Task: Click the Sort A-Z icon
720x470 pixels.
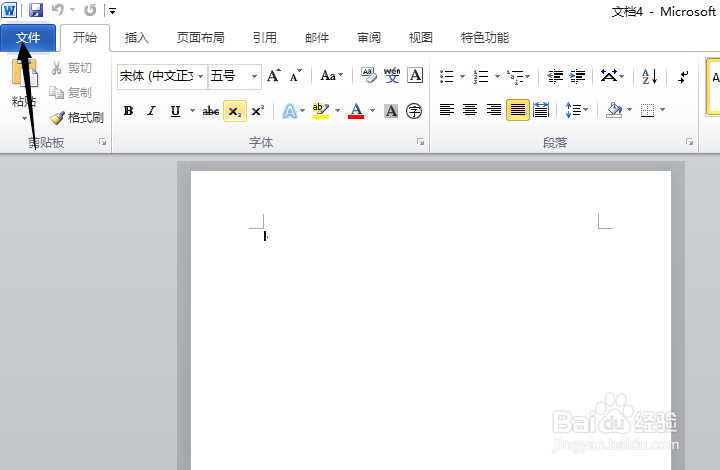Action: coord(649,76)
